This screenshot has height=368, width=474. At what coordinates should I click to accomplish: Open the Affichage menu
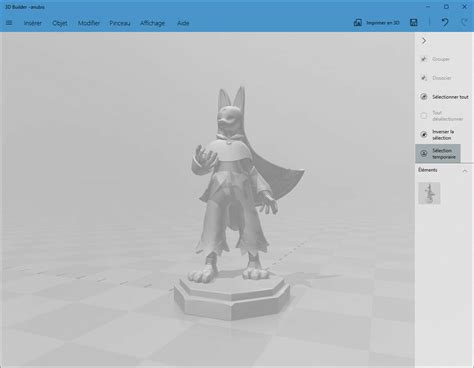click(152, 23)
